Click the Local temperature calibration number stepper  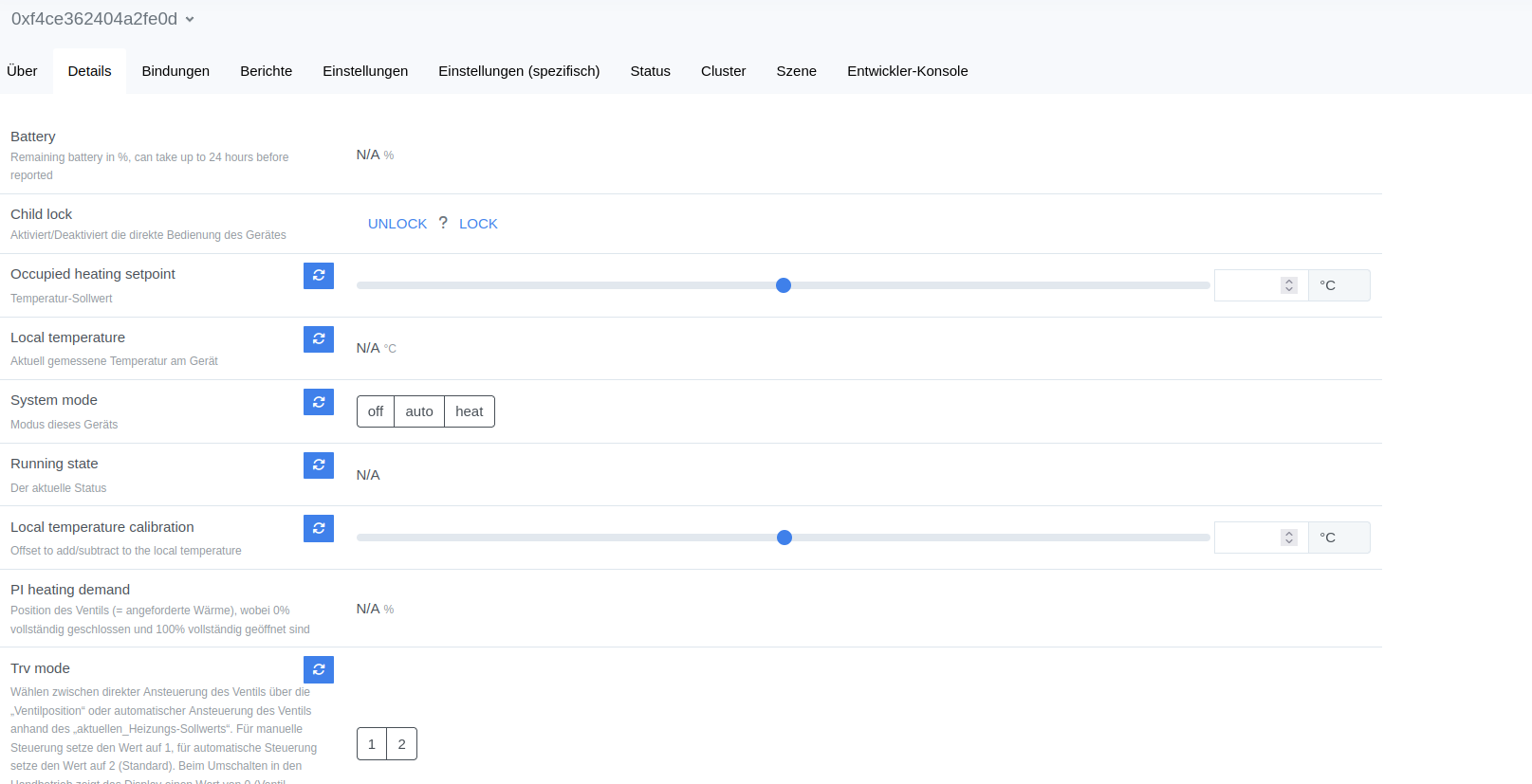[1288, 538]
